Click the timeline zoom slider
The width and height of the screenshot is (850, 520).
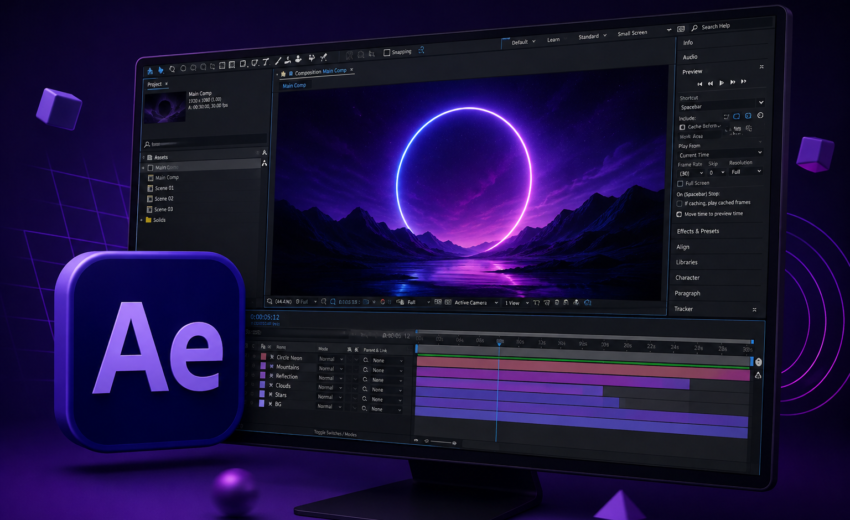pyautogui.click(x=441, y=442)
